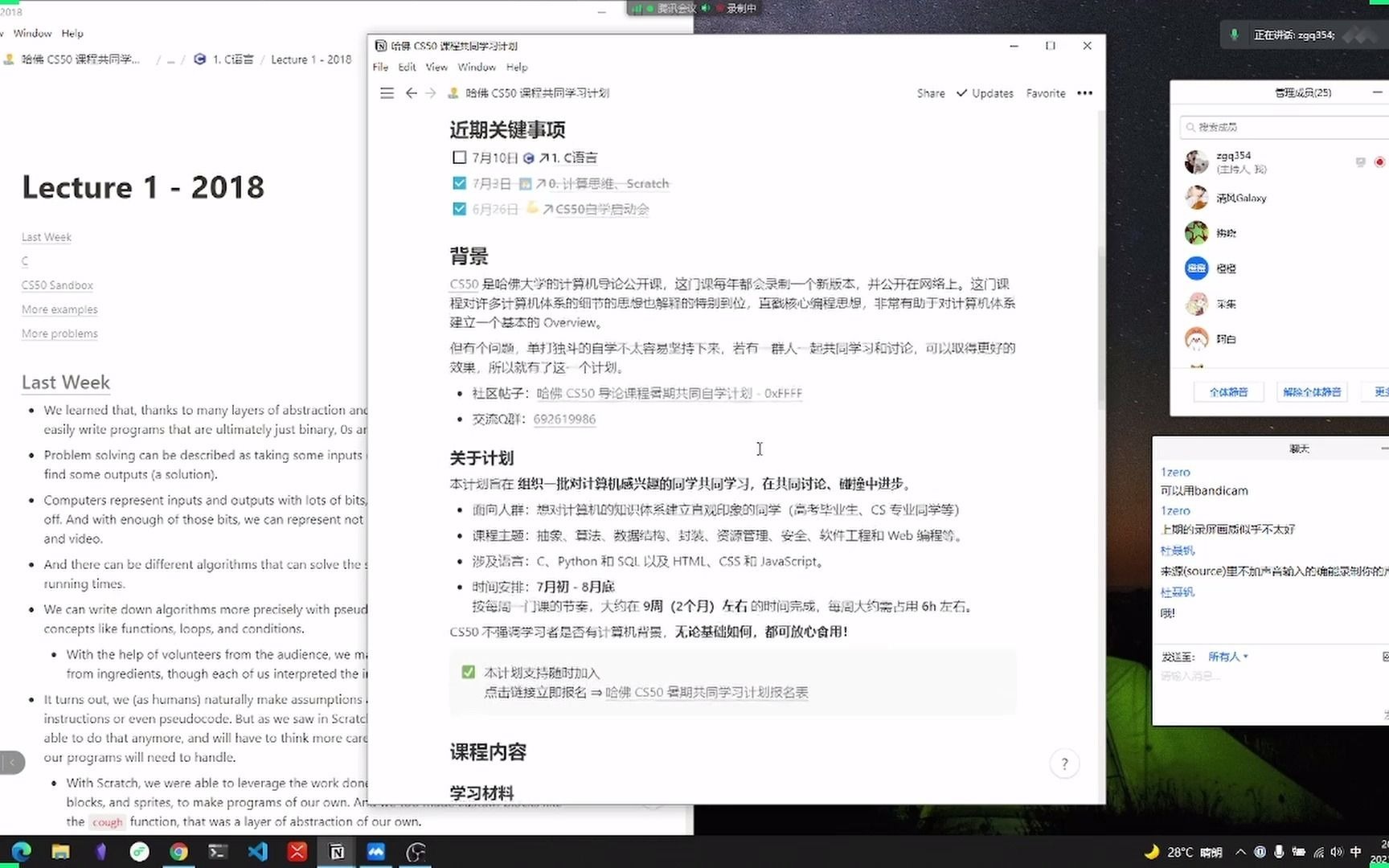
Task: Expand the hidden system tray icons chevron
Action: pyautogui.click(x=1240, y=852)
